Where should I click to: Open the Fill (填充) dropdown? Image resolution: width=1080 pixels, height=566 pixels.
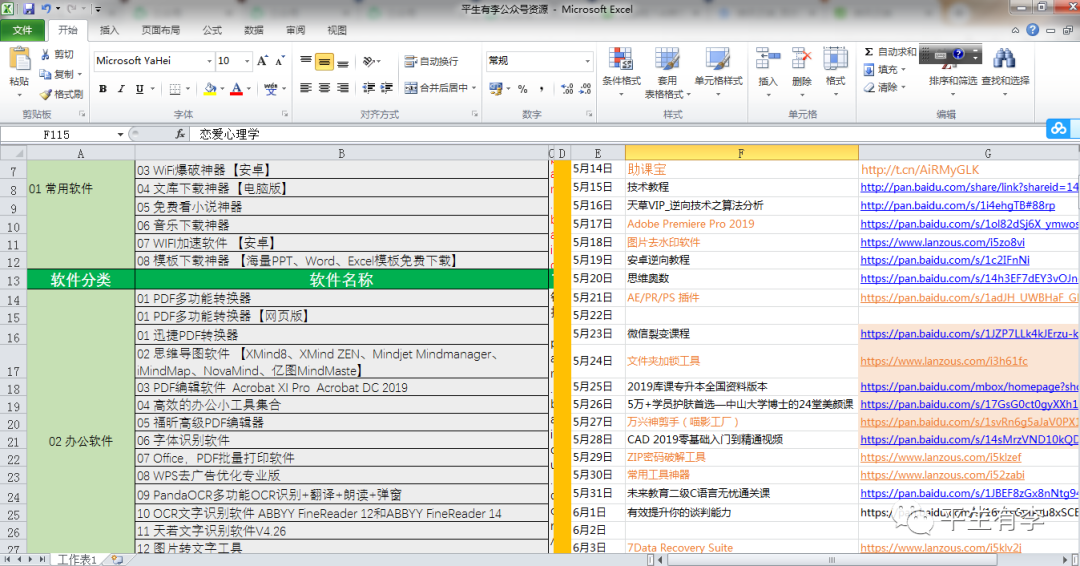click(x=884, y=70)
